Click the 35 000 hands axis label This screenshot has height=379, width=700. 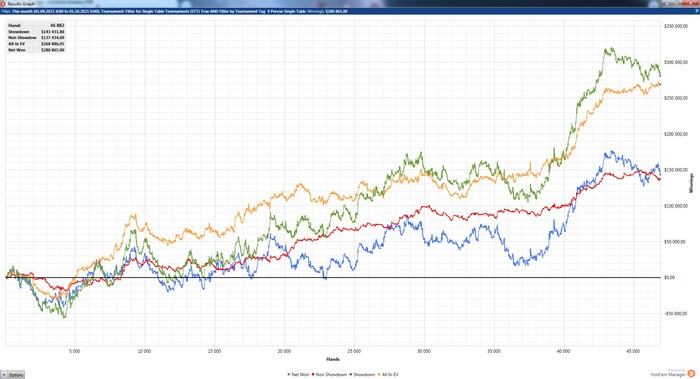(494, 351)
